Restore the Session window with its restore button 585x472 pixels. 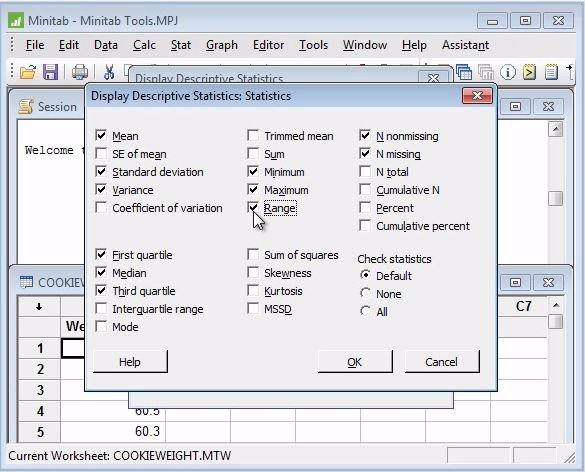tap(515, 107)
